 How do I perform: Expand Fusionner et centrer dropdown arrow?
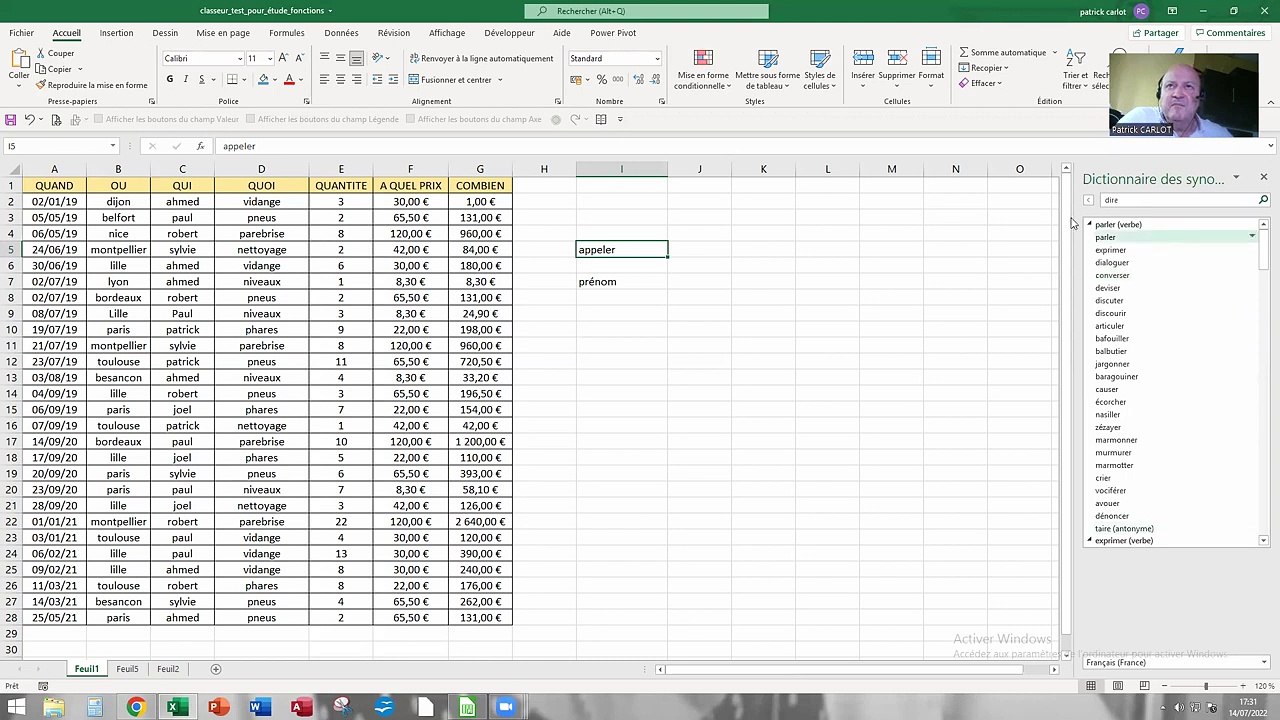tap(499, 80)
